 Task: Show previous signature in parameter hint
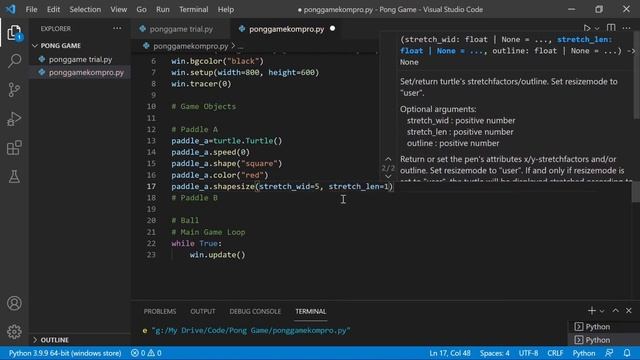[388, 159]
